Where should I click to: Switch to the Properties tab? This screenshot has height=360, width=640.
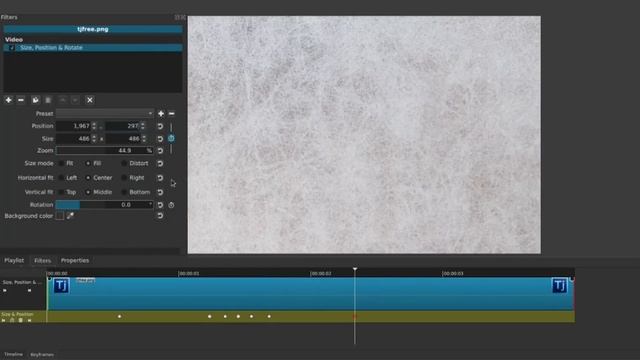point(75,260)
